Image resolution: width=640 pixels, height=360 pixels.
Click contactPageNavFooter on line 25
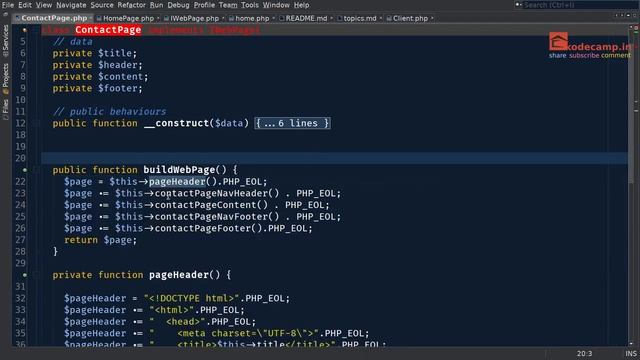click(x=211, y=217)
